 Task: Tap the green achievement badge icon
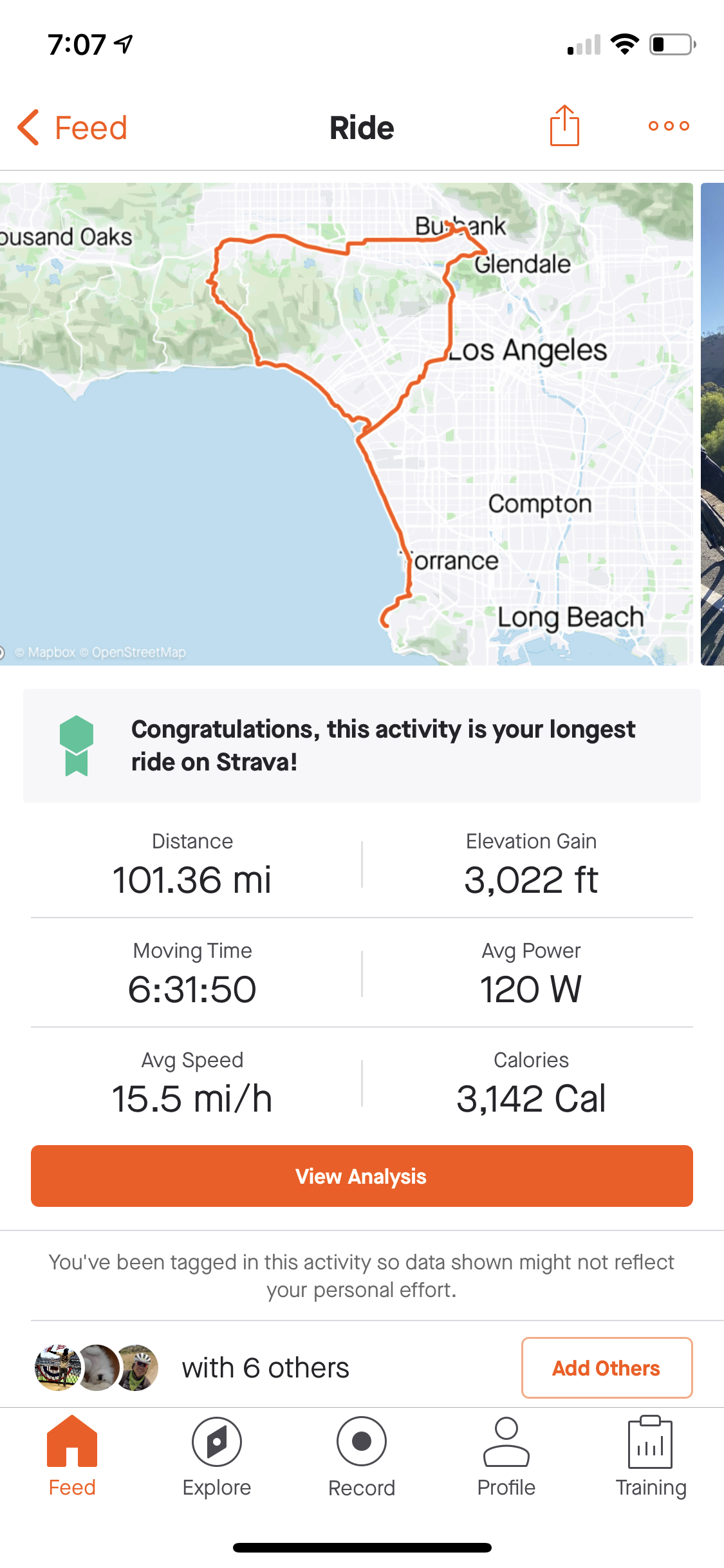[77, 745]
